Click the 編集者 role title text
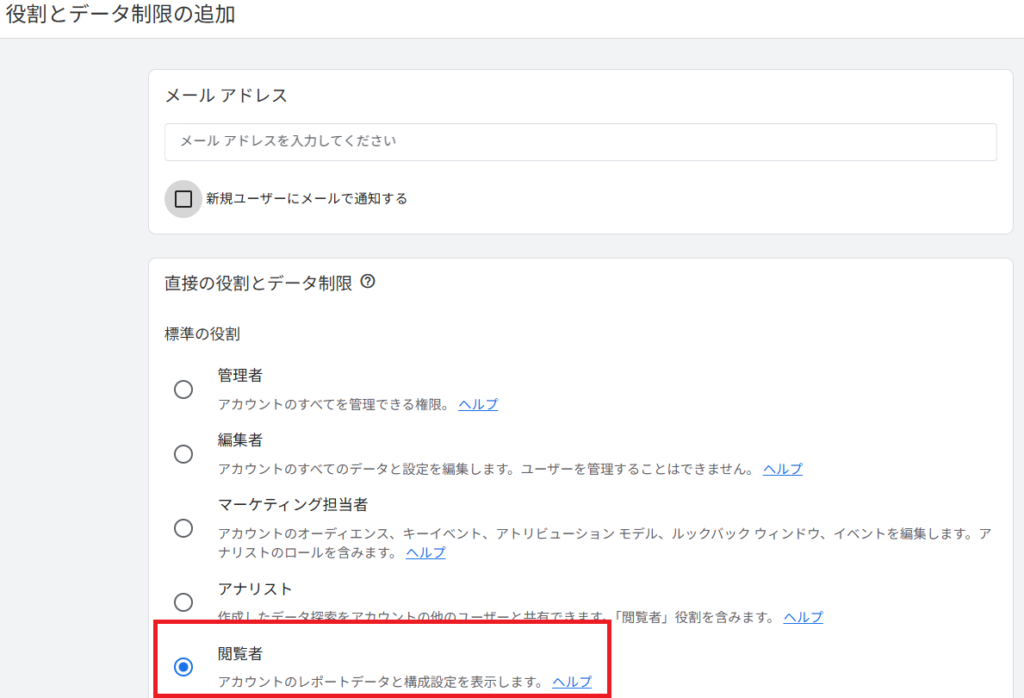The width and height of the screenshot is (1024, 698). [240, 440]
